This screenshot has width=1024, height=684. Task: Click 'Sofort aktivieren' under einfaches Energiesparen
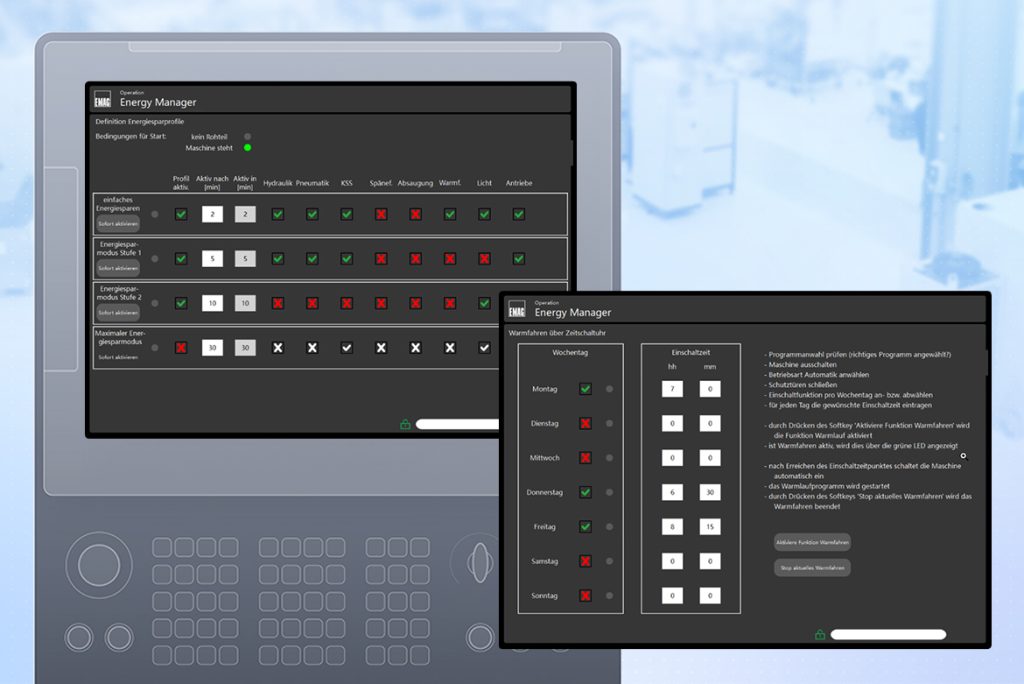click(x=118, y=225)
